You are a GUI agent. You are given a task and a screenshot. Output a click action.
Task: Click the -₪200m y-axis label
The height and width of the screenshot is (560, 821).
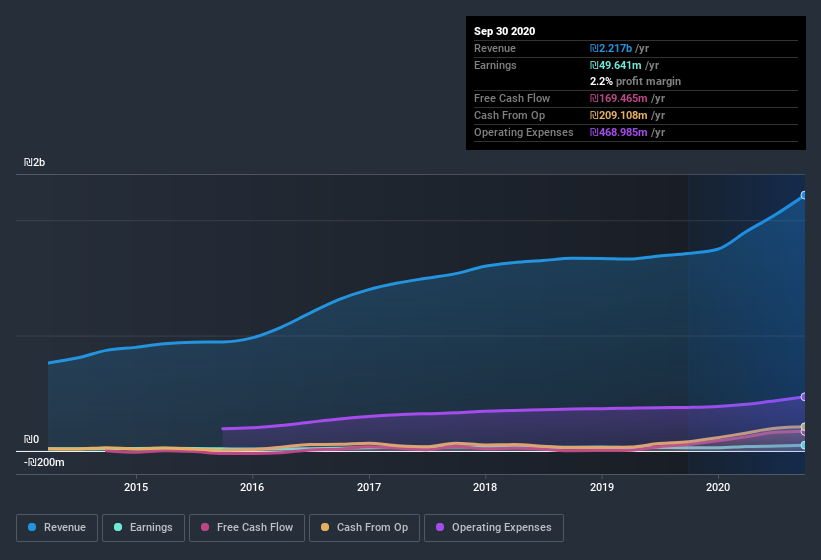click(x=44, y=462)
